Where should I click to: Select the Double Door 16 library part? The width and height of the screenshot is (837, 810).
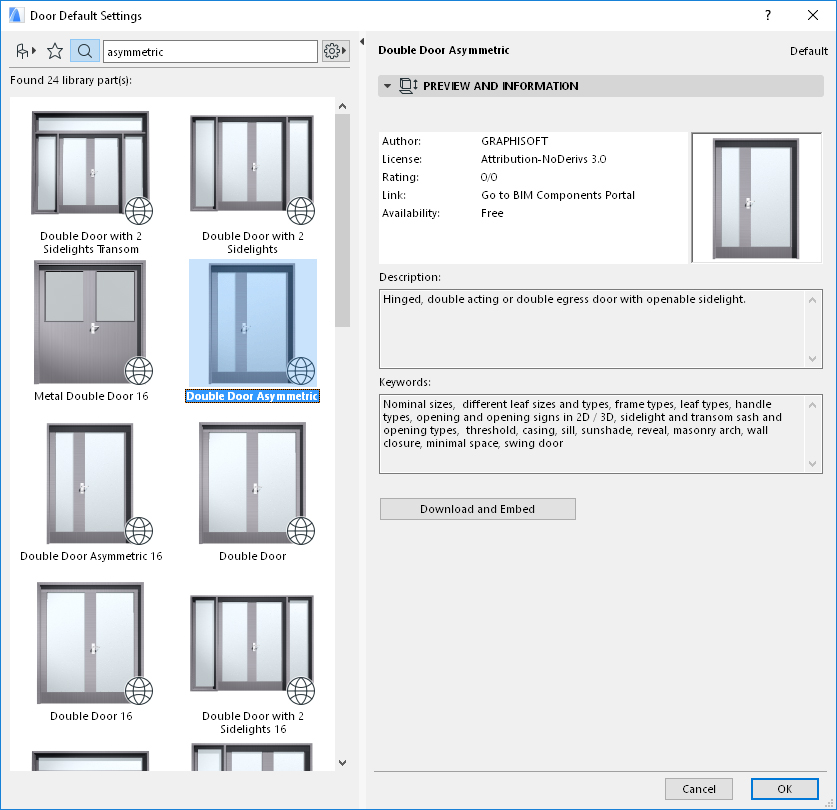91,645
